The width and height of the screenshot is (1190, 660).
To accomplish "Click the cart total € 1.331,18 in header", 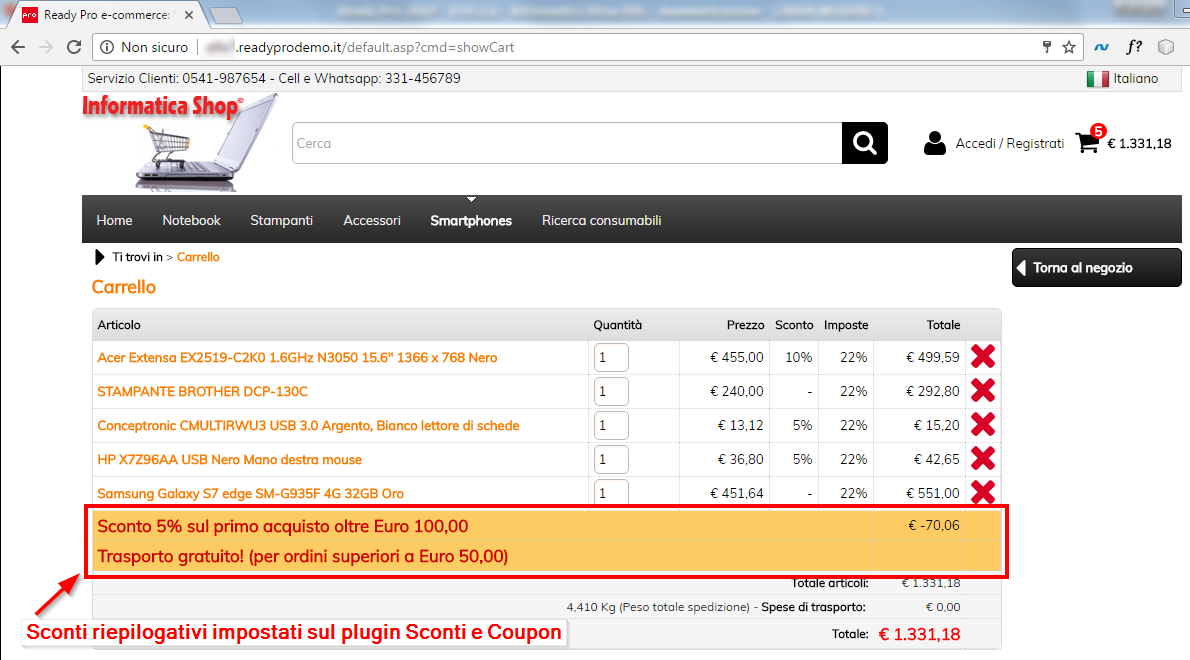I will (1139, 143).
